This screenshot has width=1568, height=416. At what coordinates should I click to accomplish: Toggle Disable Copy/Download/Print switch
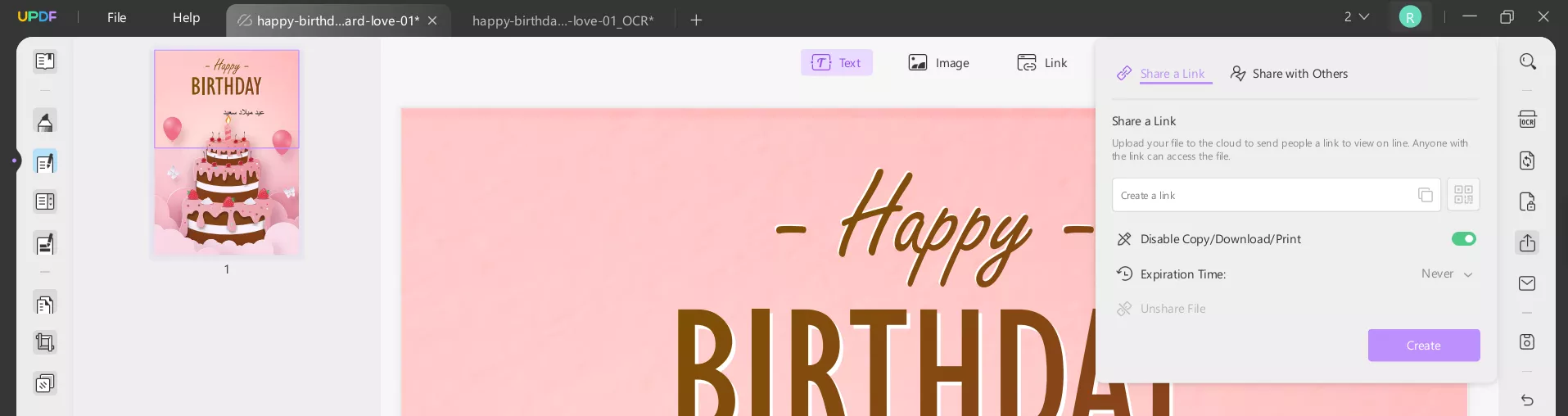coord(1464,238)
